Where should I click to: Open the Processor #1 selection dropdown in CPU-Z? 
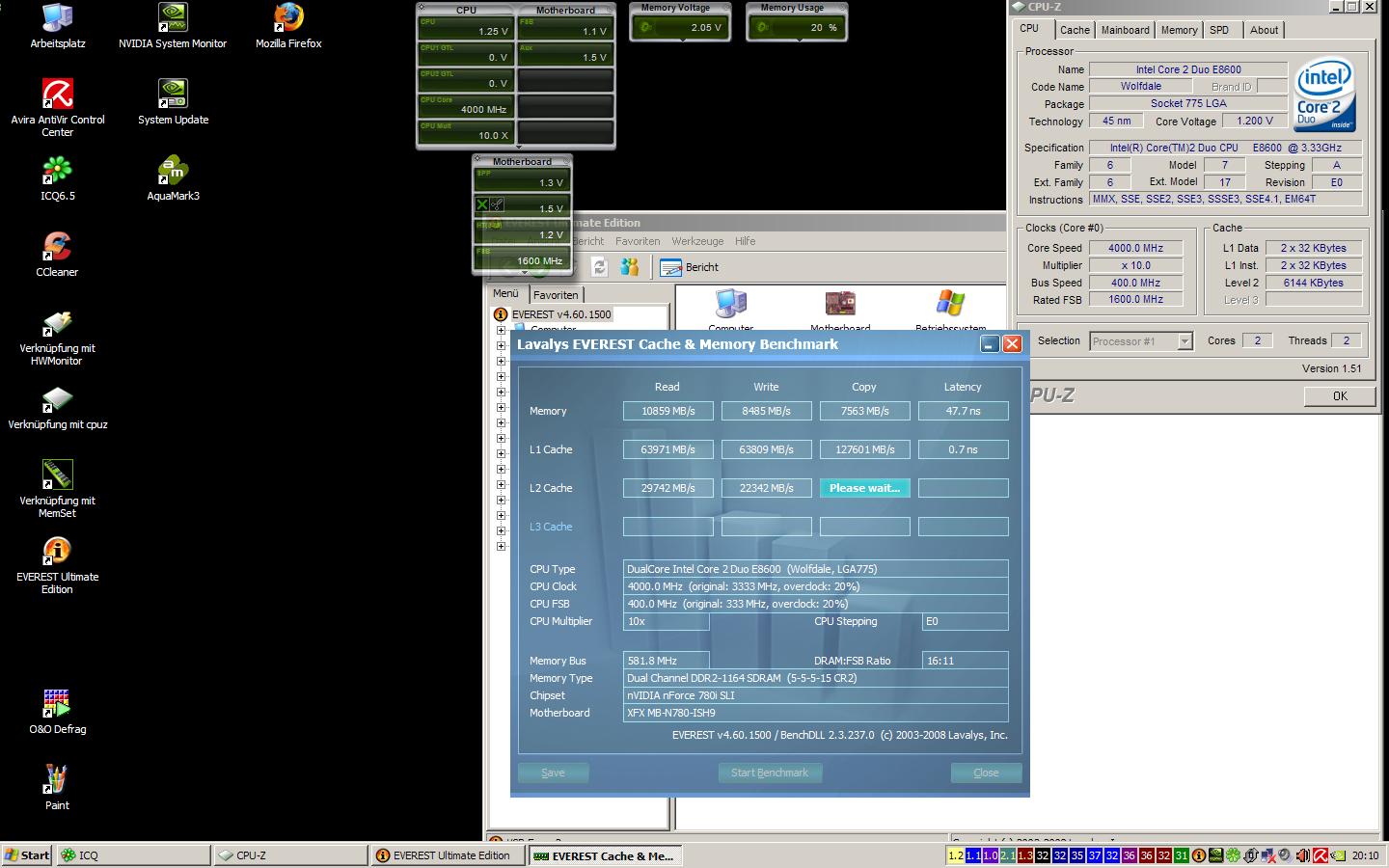pos(1141,341)
